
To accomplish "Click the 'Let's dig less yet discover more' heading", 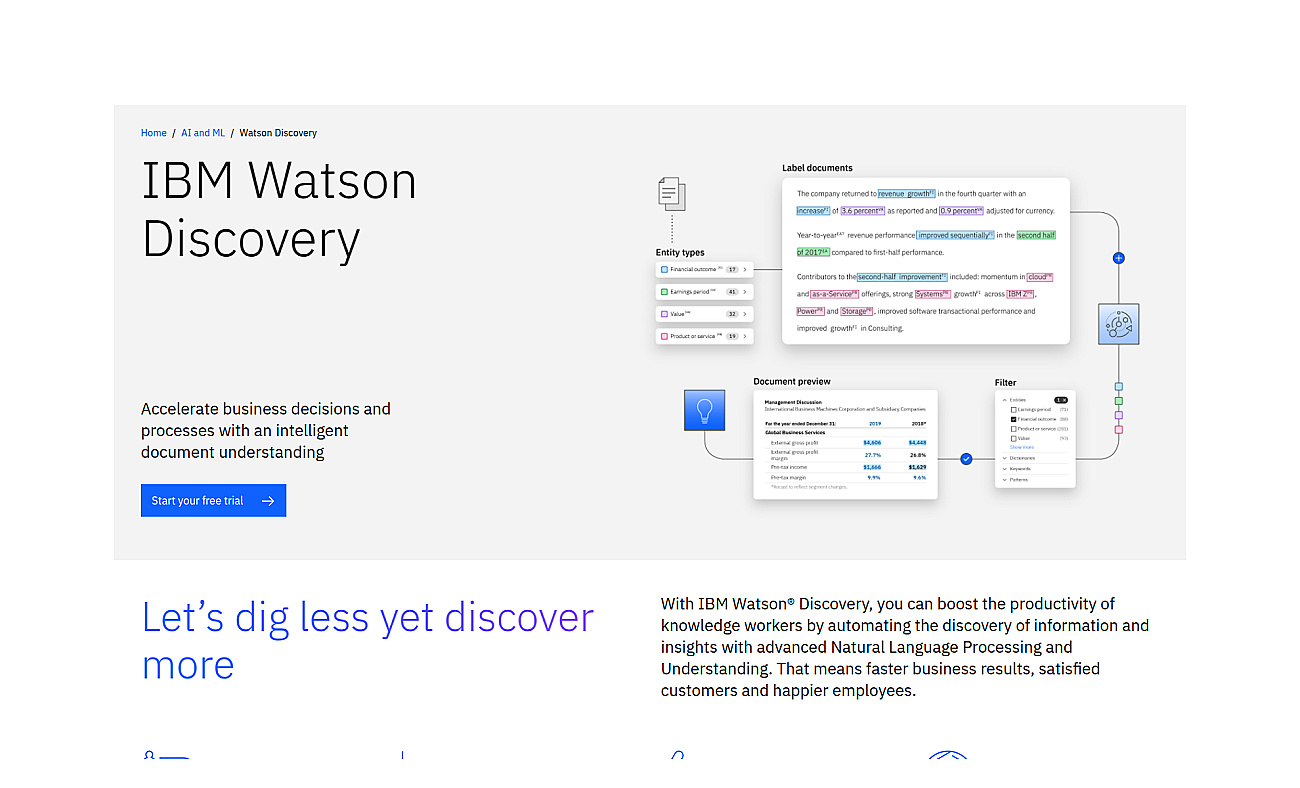I will (x=368, y=640).
